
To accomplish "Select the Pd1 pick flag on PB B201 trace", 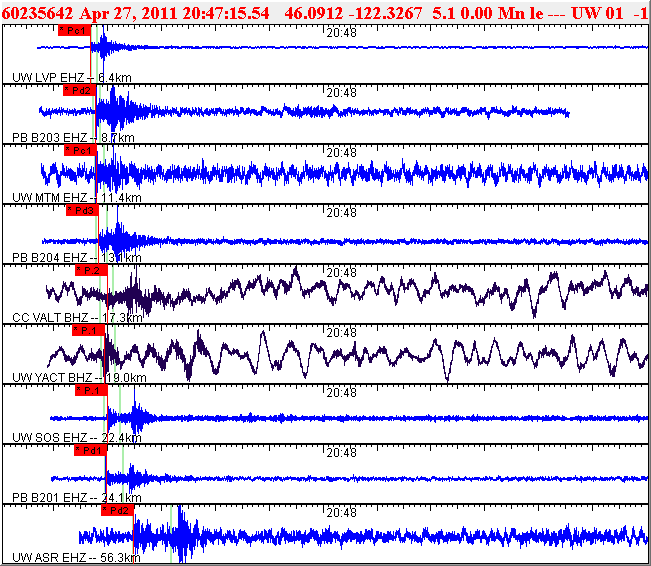I will point(91,450).
